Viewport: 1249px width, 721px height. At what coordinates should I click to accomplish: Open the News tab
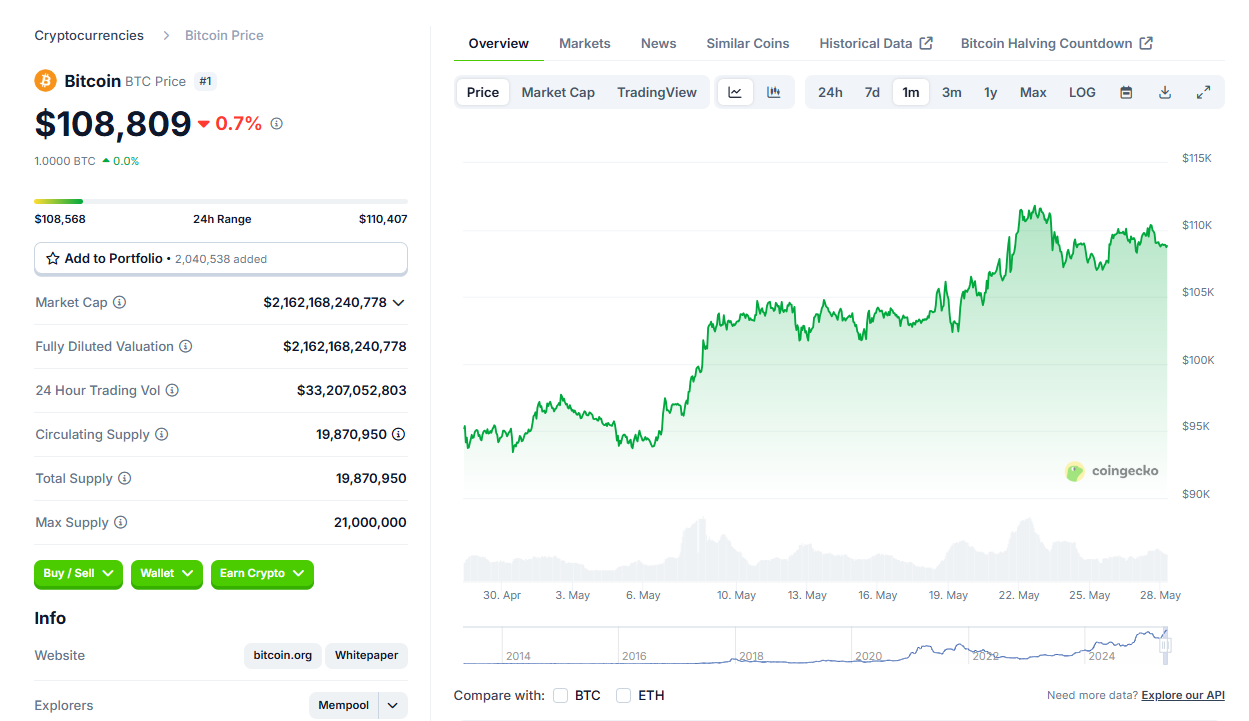tap(659, 43)
